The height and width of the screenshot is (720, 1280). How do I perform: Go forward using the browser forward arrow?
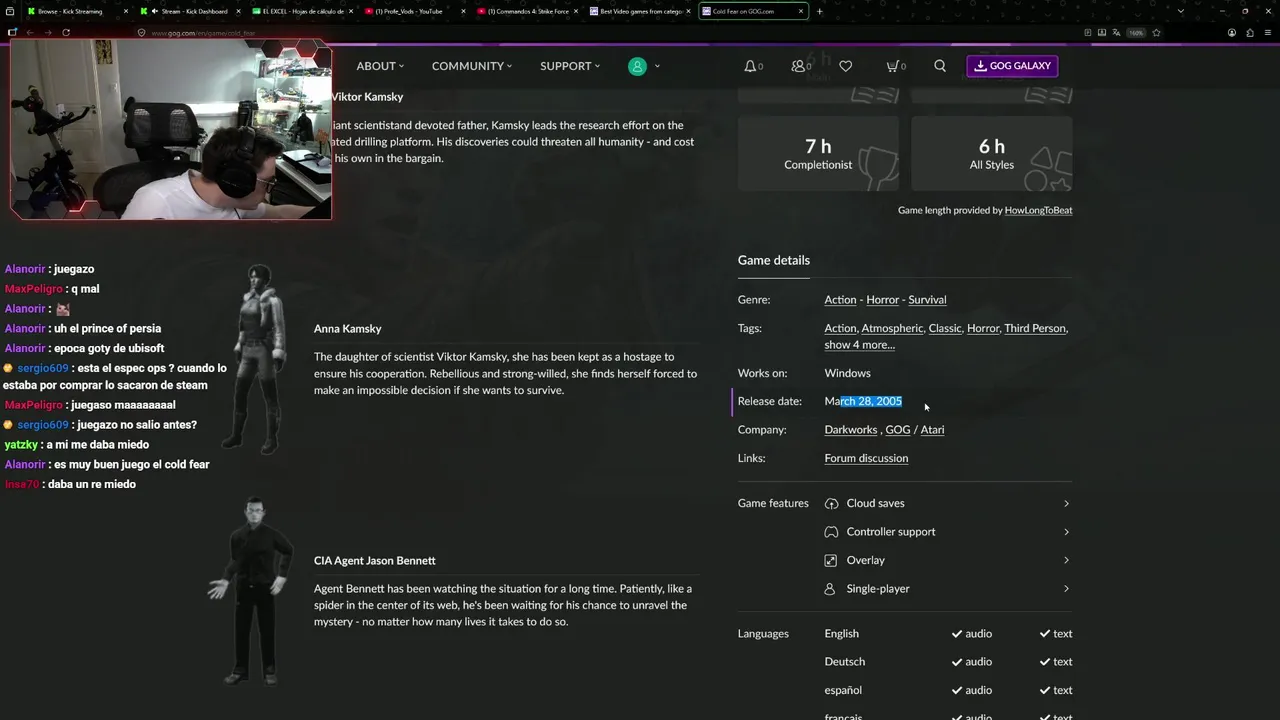pos(48,32)
